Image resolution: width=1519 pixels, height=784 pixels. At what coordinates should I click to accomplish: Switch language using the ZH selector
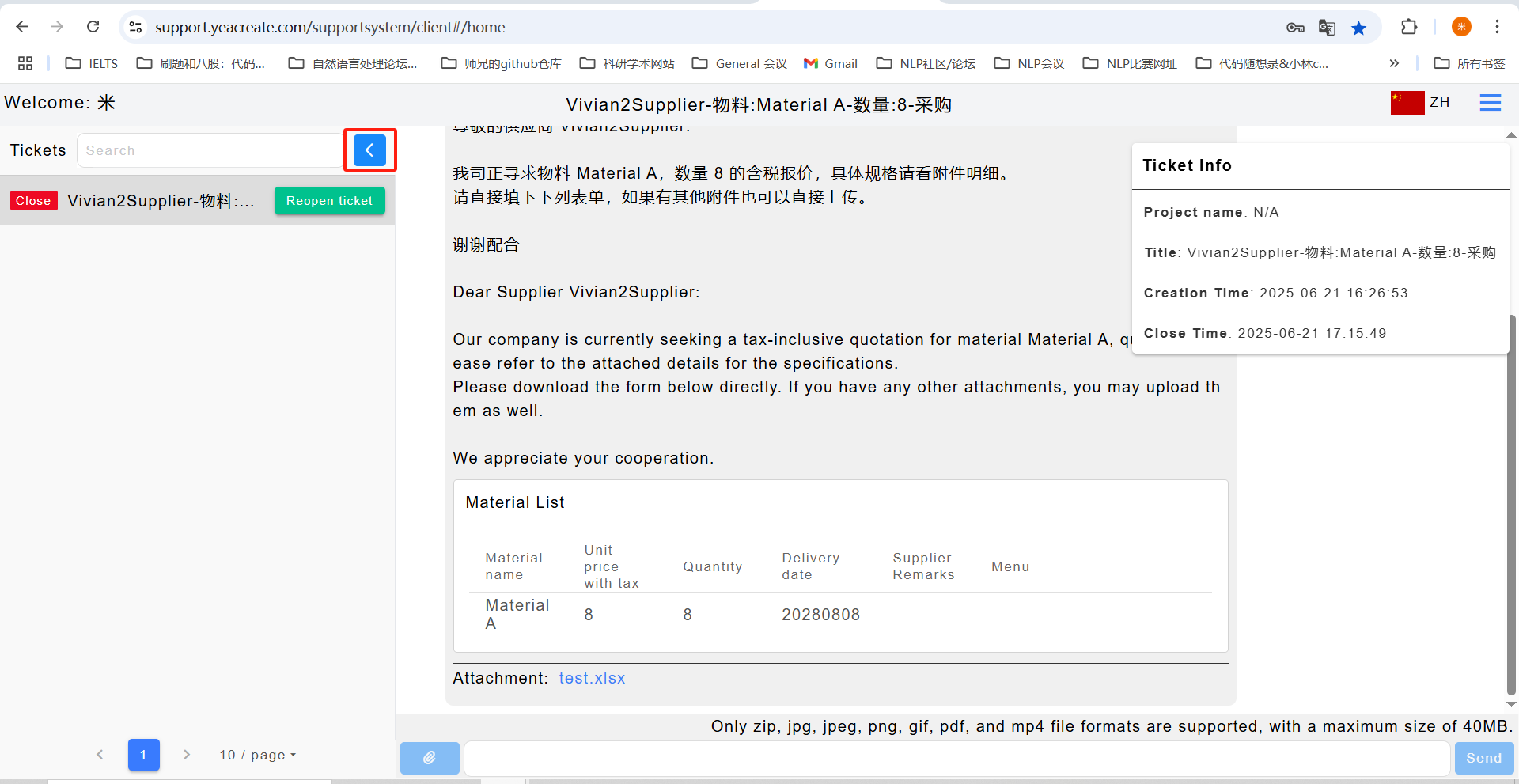[x=1439, y=103]
